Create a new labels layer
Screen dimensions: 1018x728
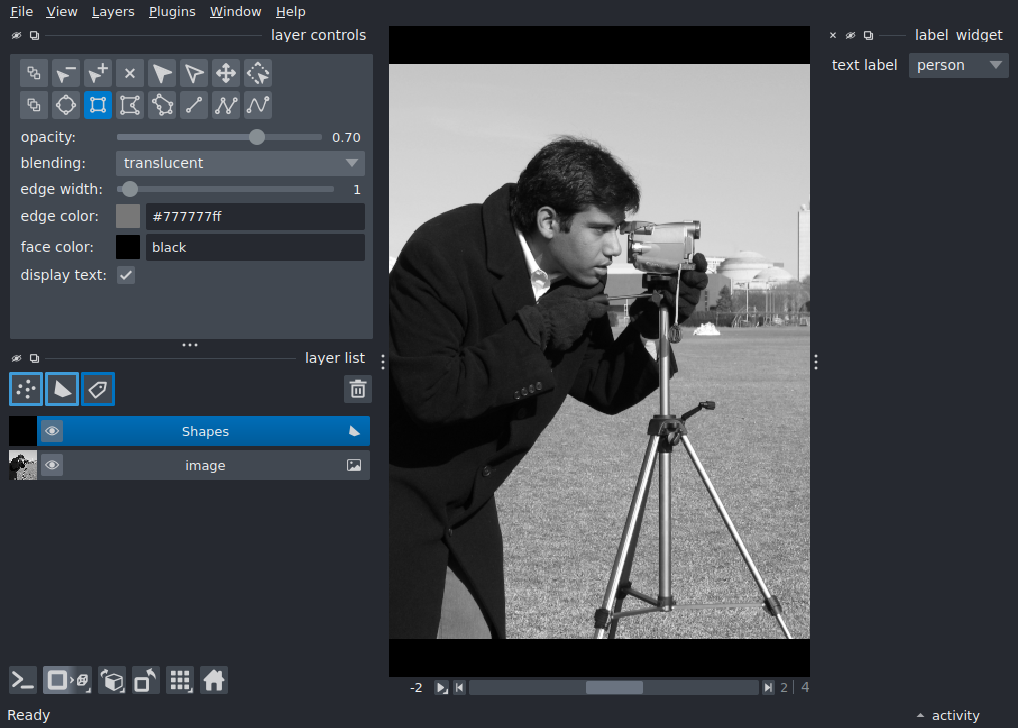[x=98, y=389]
